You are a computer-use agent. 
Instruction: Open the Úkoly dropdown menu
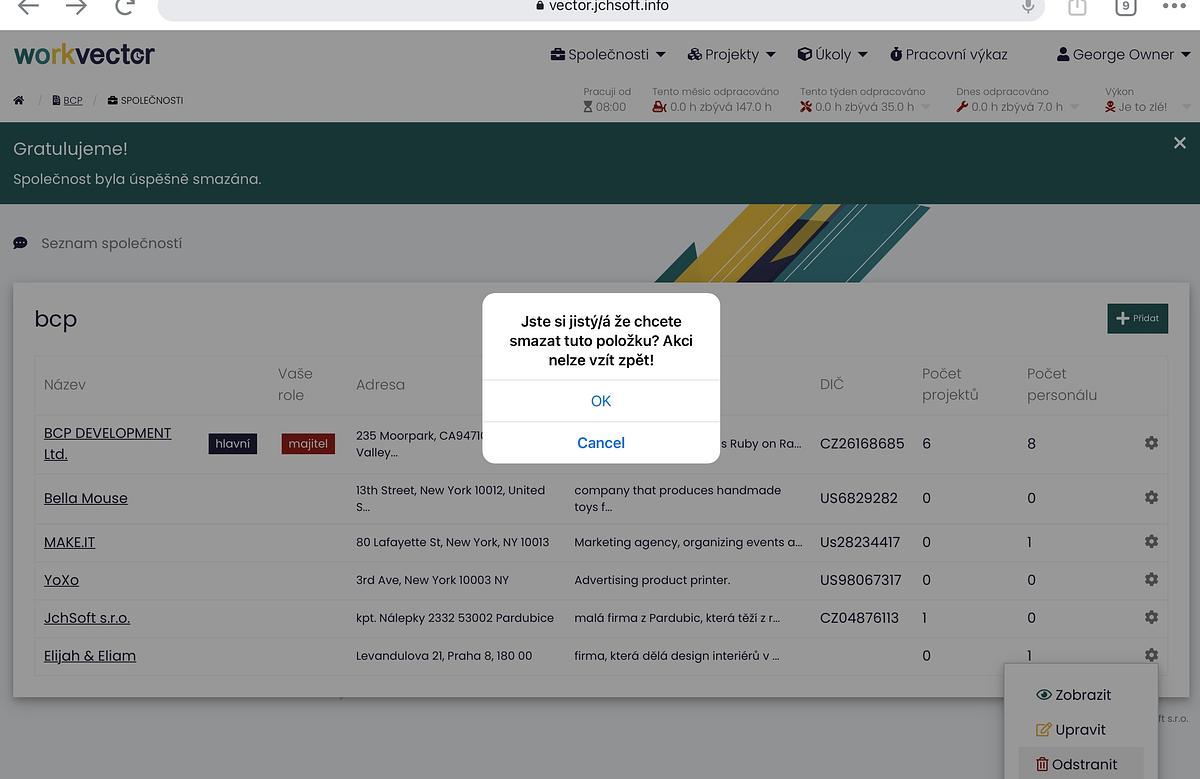click(x=832, y=54)
